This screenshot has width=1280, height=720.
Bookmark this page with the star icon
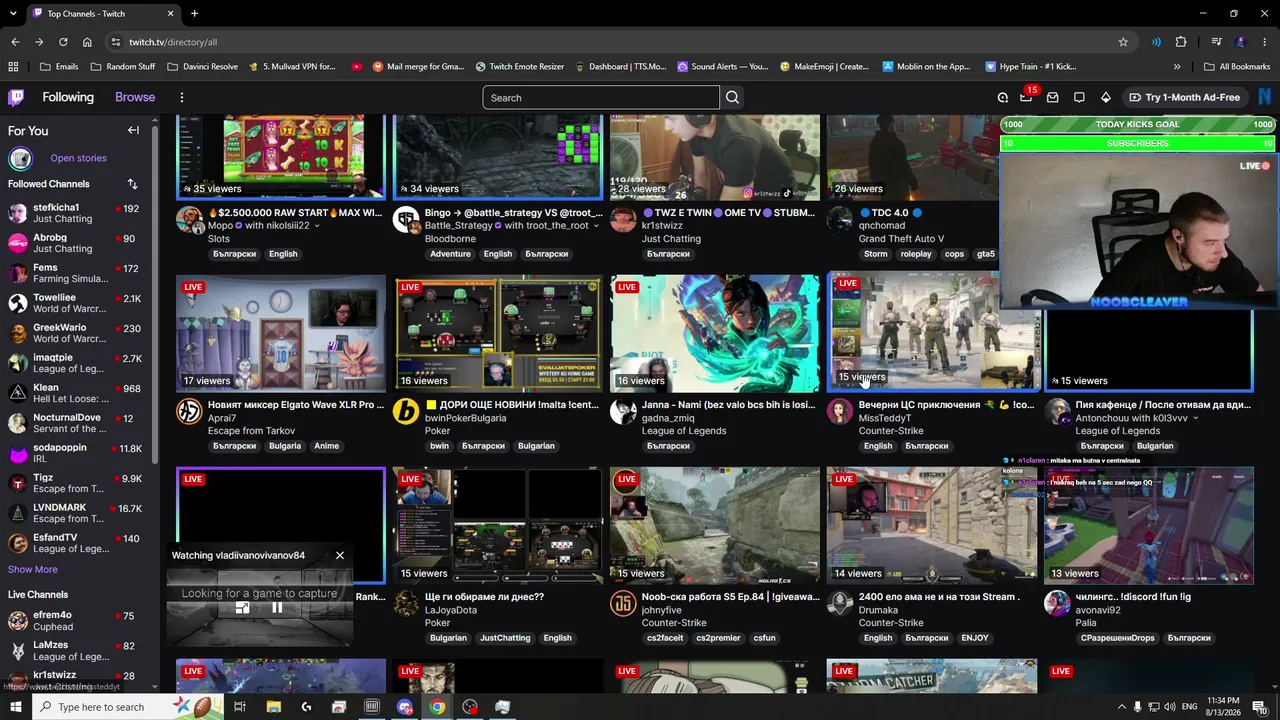[x=1123, y=42]
